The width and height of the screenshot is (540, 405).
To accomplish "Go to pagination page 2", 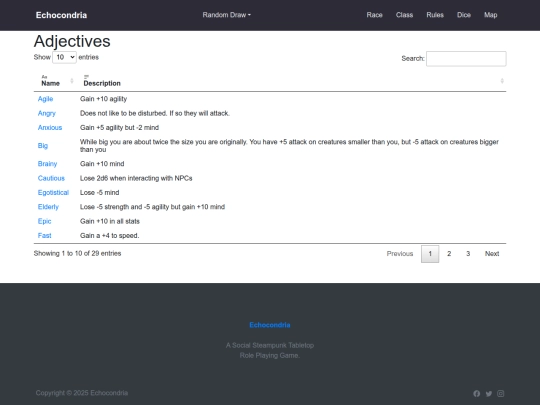I will 449,254.
